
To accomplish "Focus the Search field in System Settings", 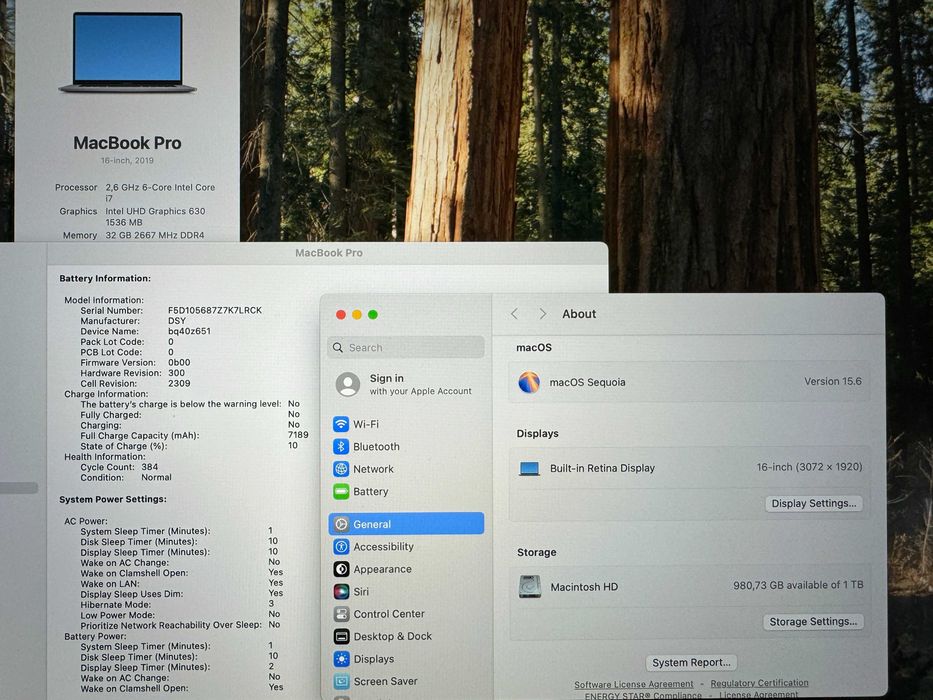I will coord(406,347).
